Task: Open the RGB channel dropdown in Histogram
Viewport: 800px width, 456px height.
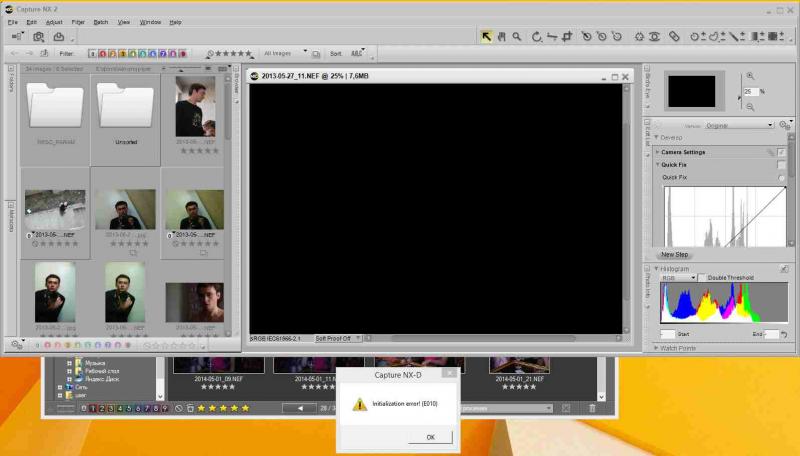Action: pos(678,277)
